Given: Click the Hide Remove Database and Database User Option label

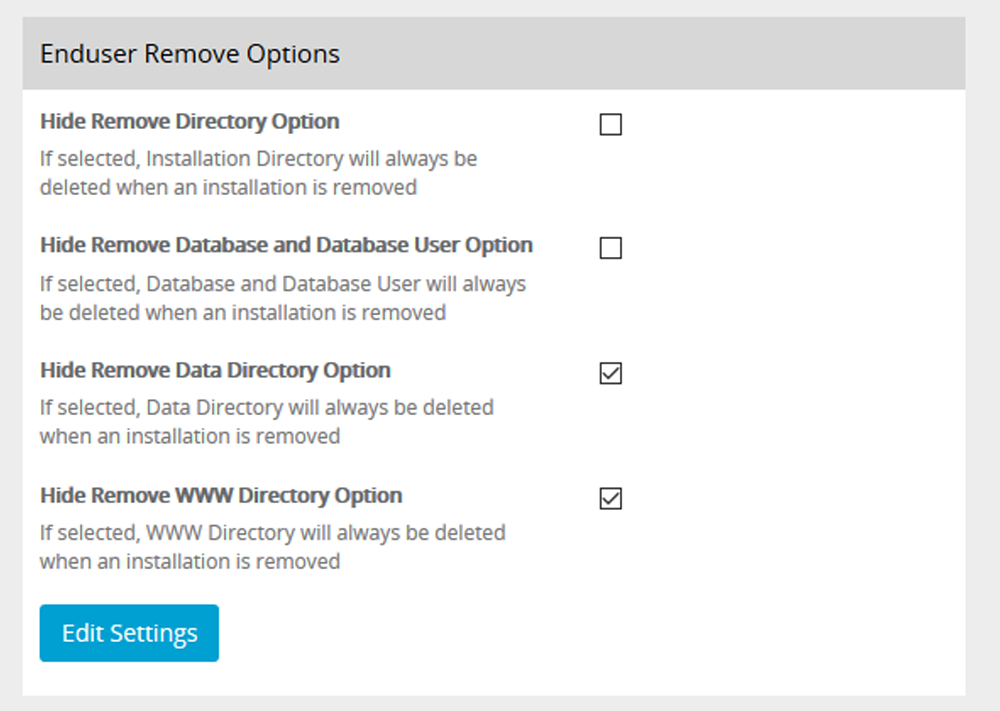Looking at the screenshot, I should 286,245.
